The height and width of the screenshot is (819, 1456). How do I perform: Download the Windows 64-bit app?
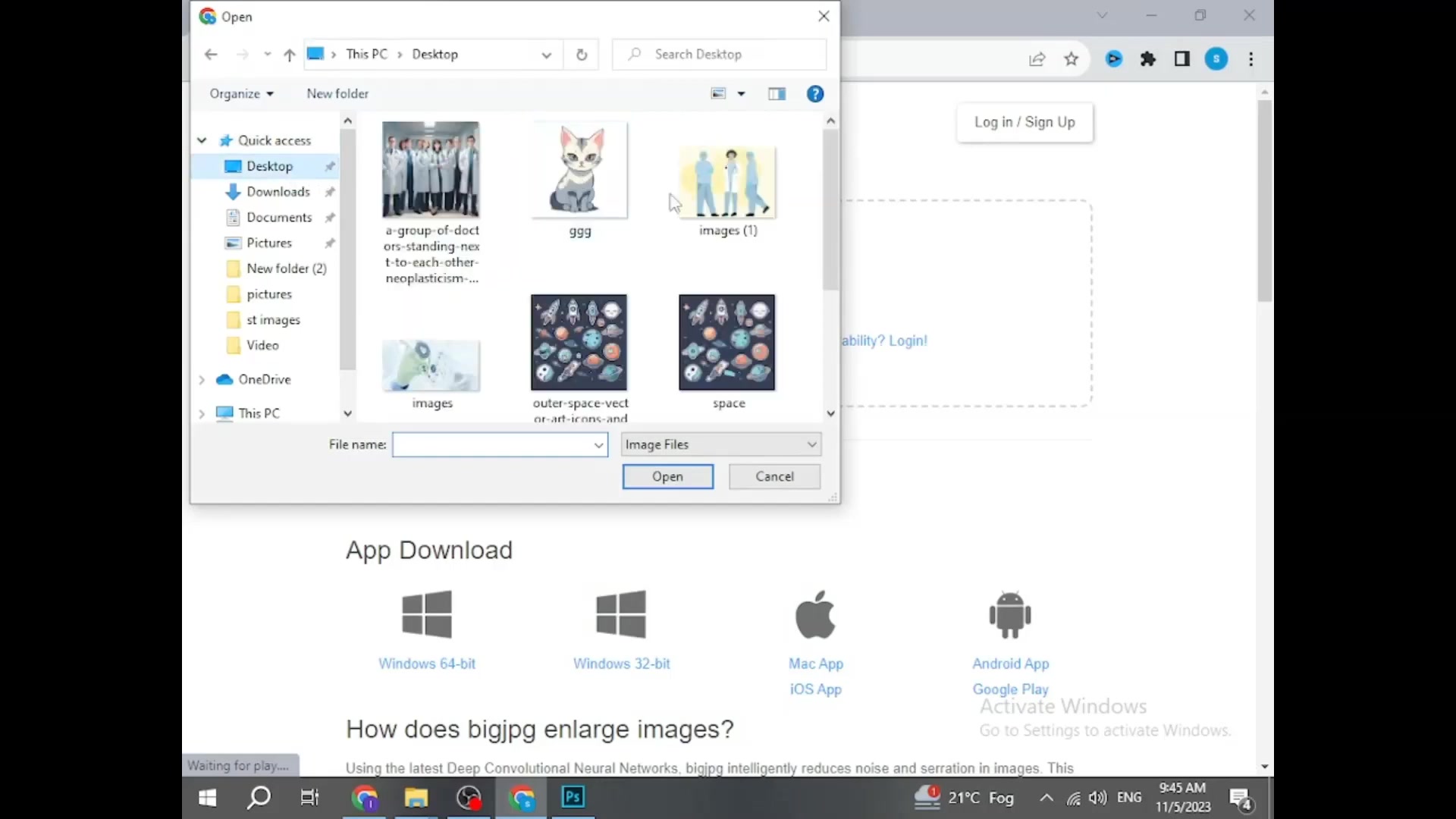tap(427, 664)
